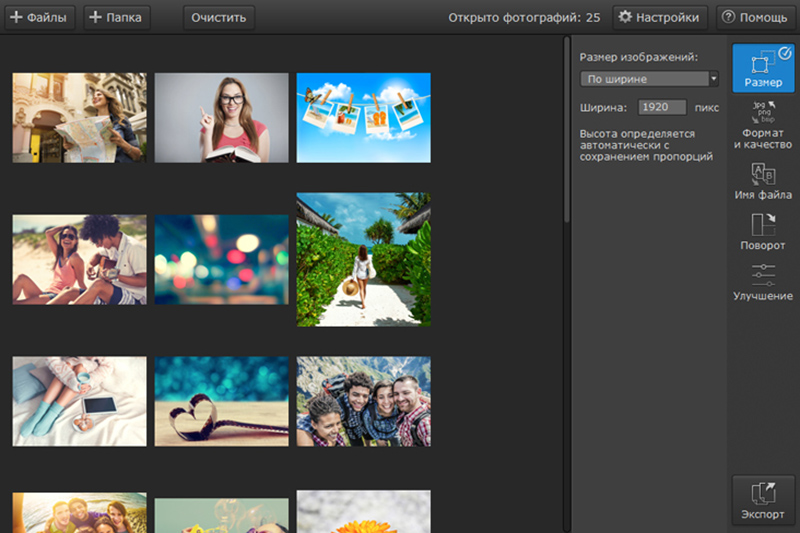
Task: Select the legs in blue socks thumbnail
Action: click(79, 401)
